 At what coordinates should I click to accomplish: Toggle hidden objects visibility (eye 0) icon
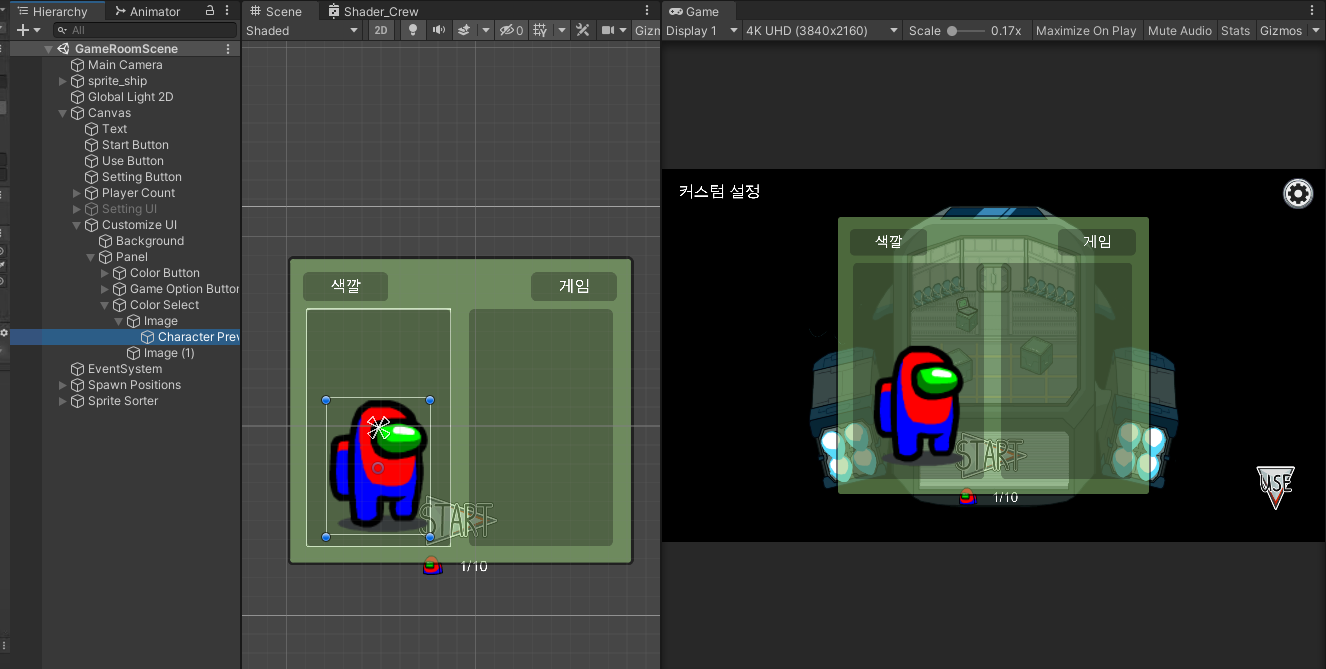[511, 30]
